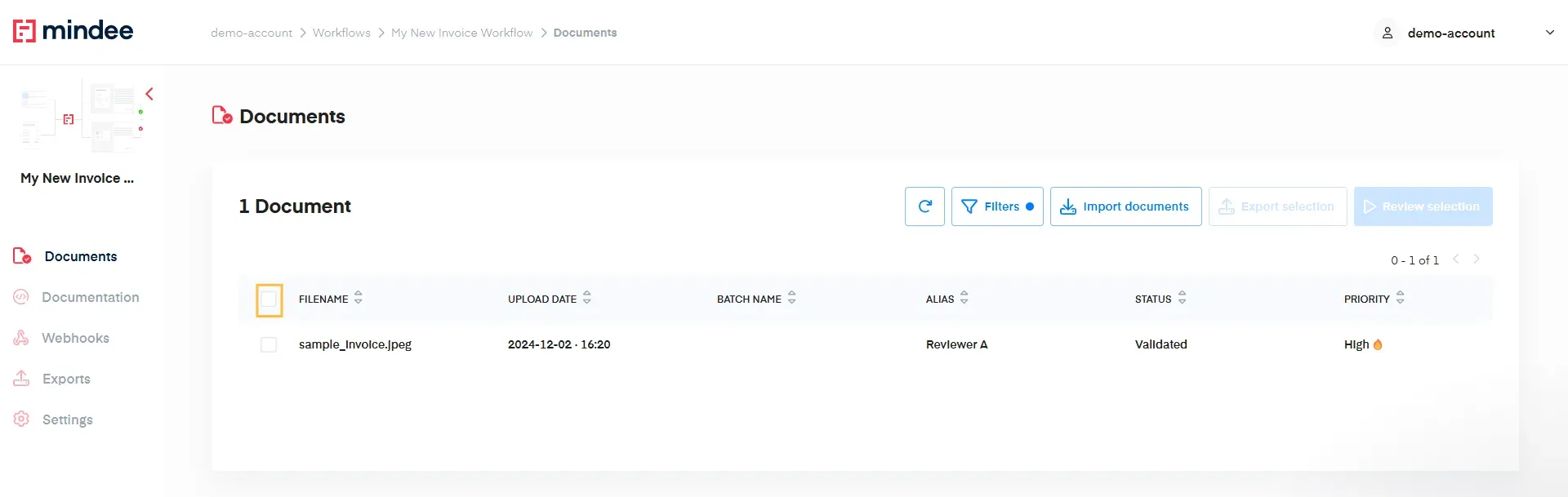Collapse the sidebar with the red chevron
The width and height of the screenshot is (1568, 497).
149,94
